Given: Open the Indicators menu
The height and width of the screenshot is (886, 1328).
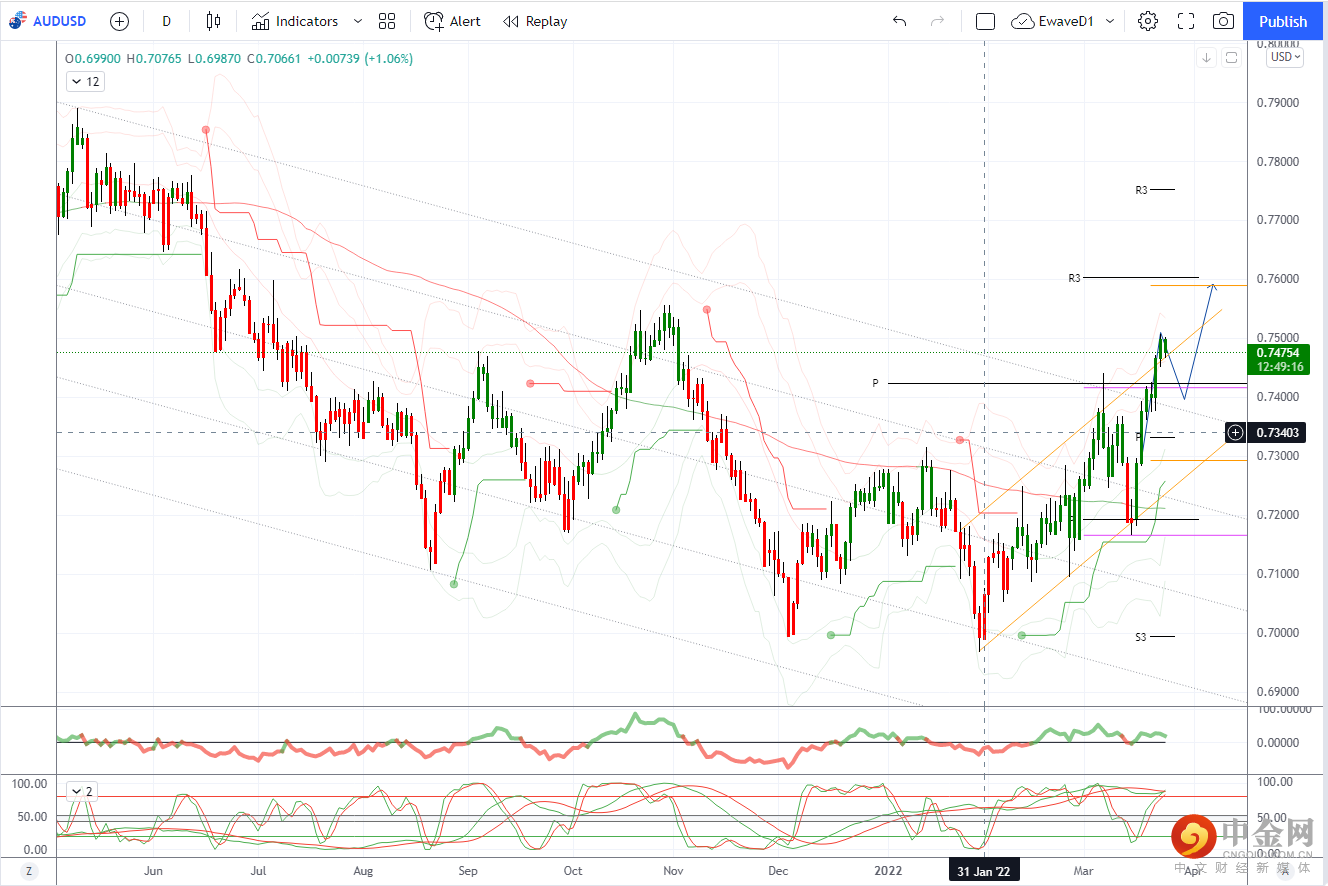Looking at the screenshot, I should 295,21.
